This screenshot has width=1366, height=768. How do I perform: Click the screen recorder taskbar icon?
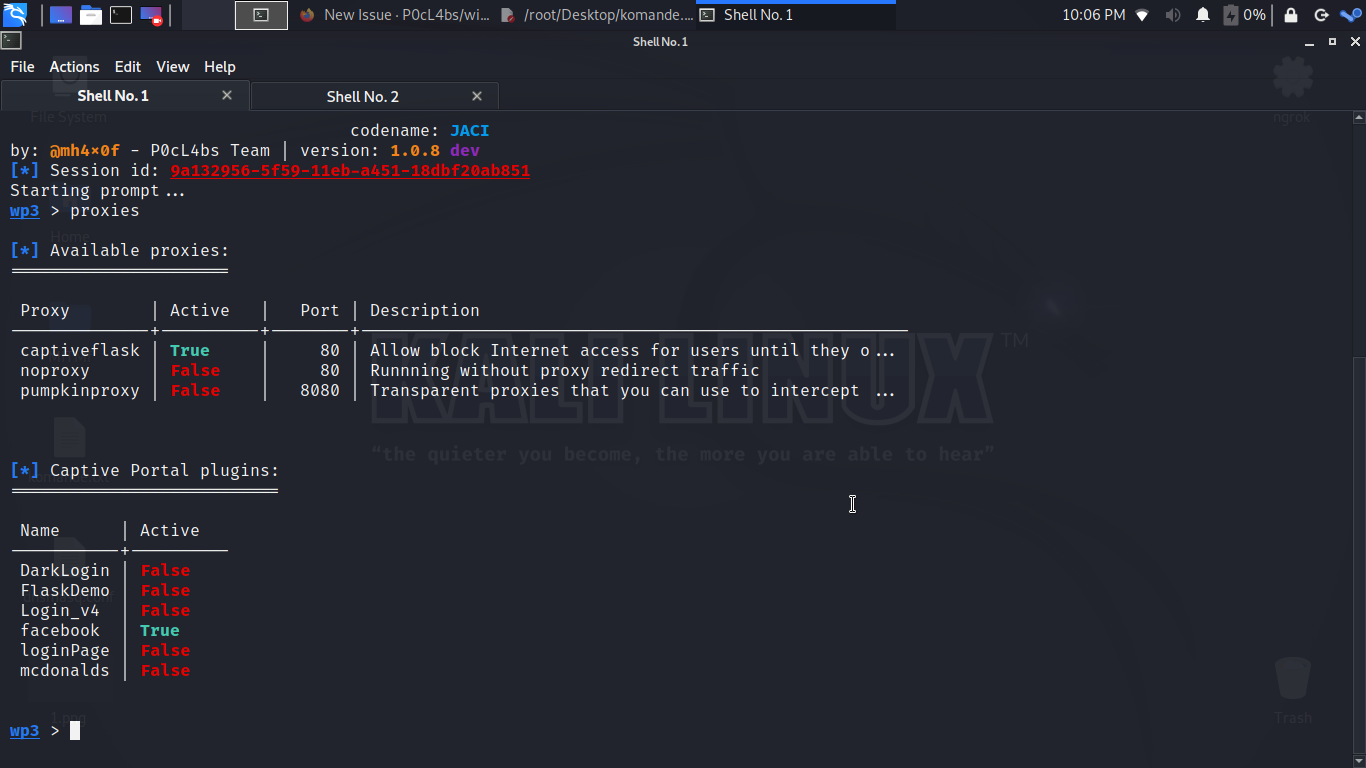(150, 15)
